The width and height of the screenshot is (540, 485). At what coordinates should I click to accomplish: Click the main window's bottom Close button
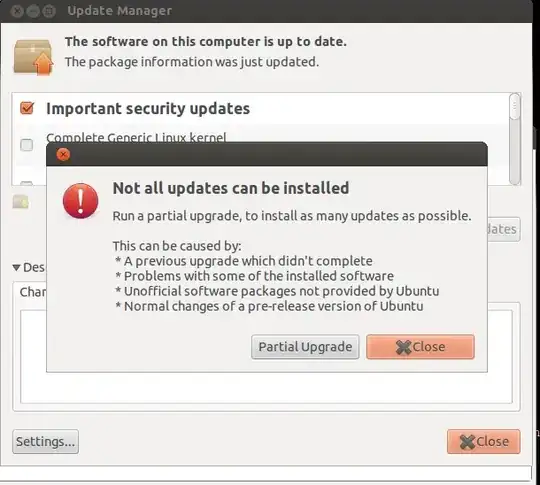(484, 442)
